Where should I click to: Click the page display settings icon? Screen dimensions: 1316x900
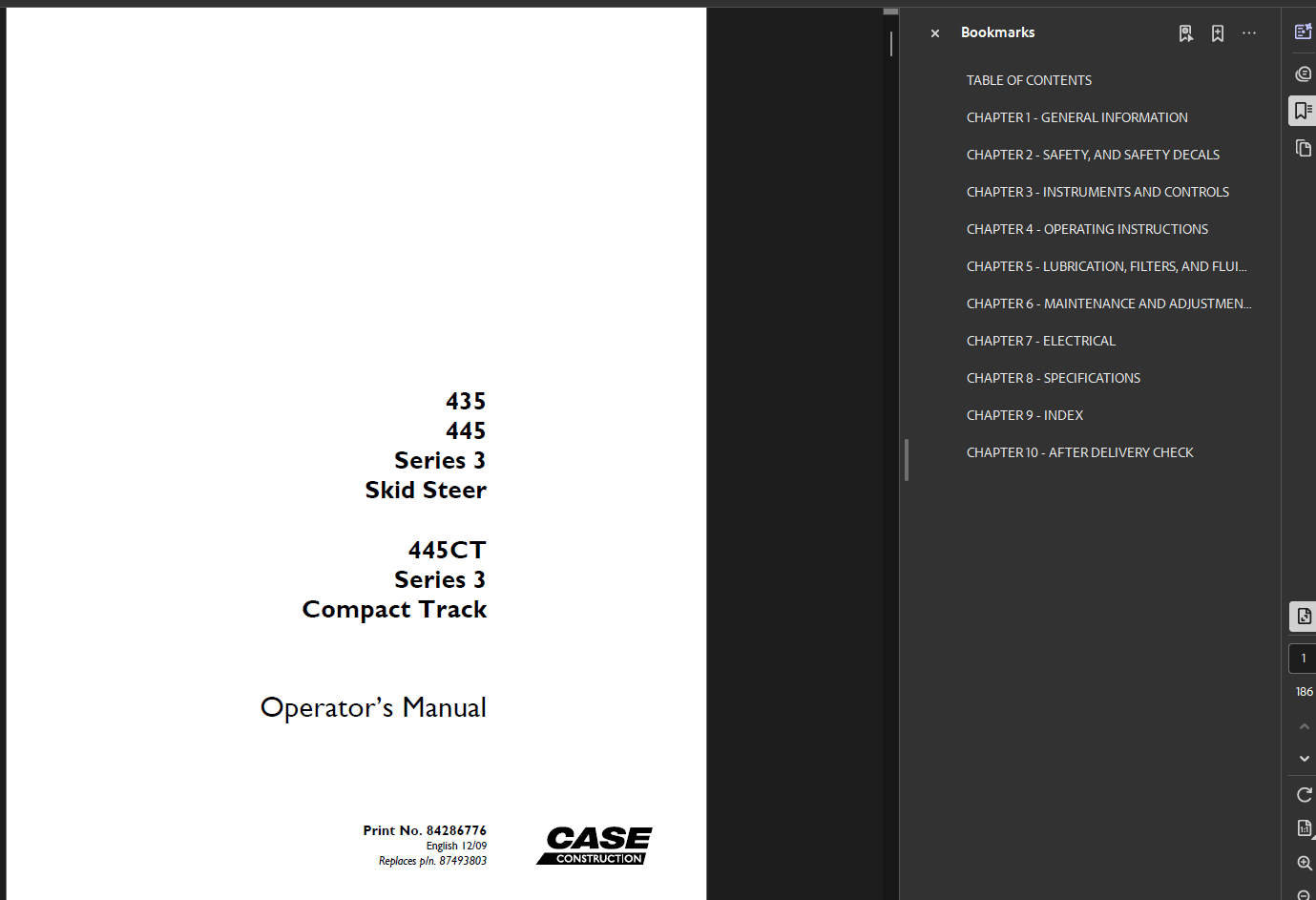click(1304, 617)
